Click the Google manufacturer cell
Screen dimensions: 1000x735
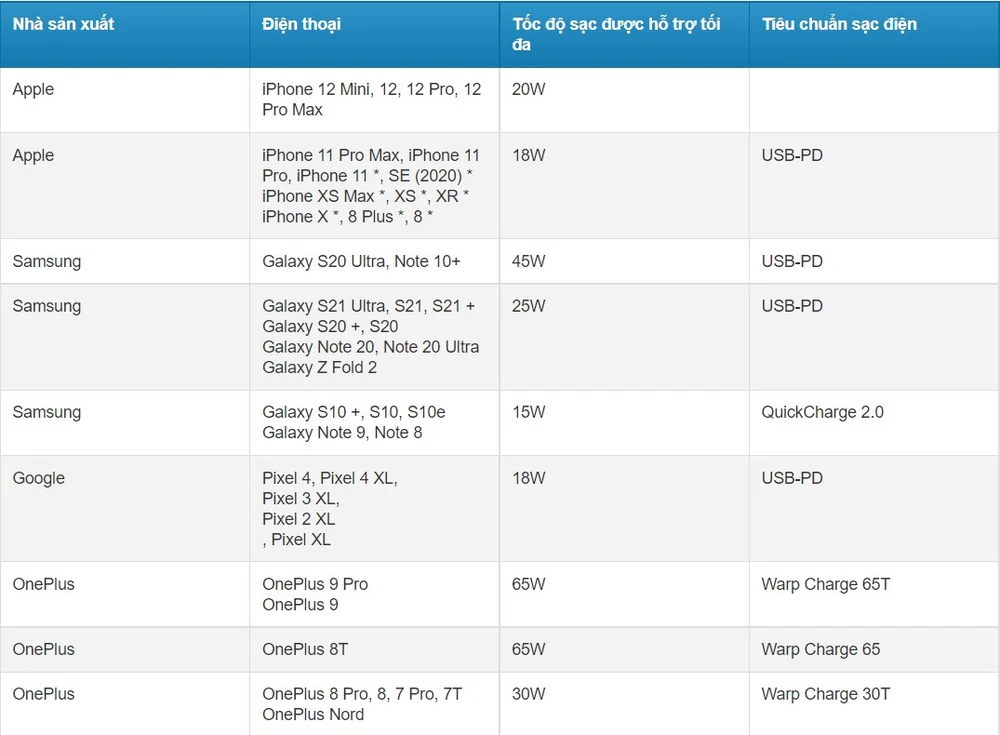39,478
